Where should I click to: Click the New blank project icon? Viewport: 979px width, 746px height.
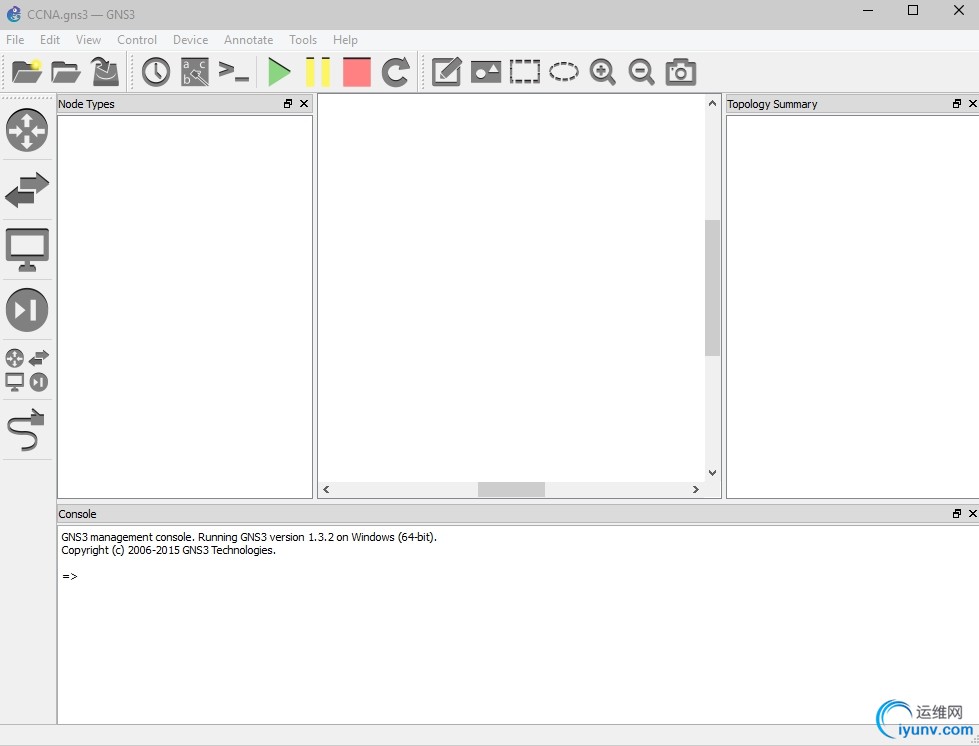tap(27, 71)
